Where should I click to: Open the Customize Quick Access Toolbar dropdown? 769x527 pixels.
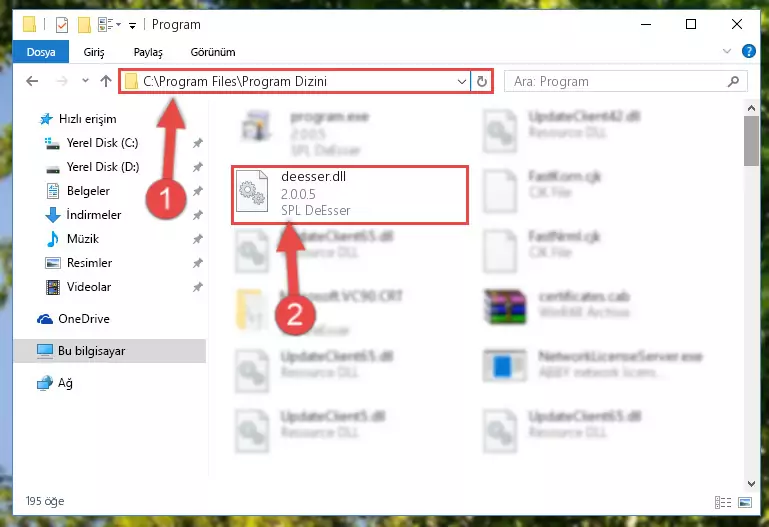coord(132,25)
